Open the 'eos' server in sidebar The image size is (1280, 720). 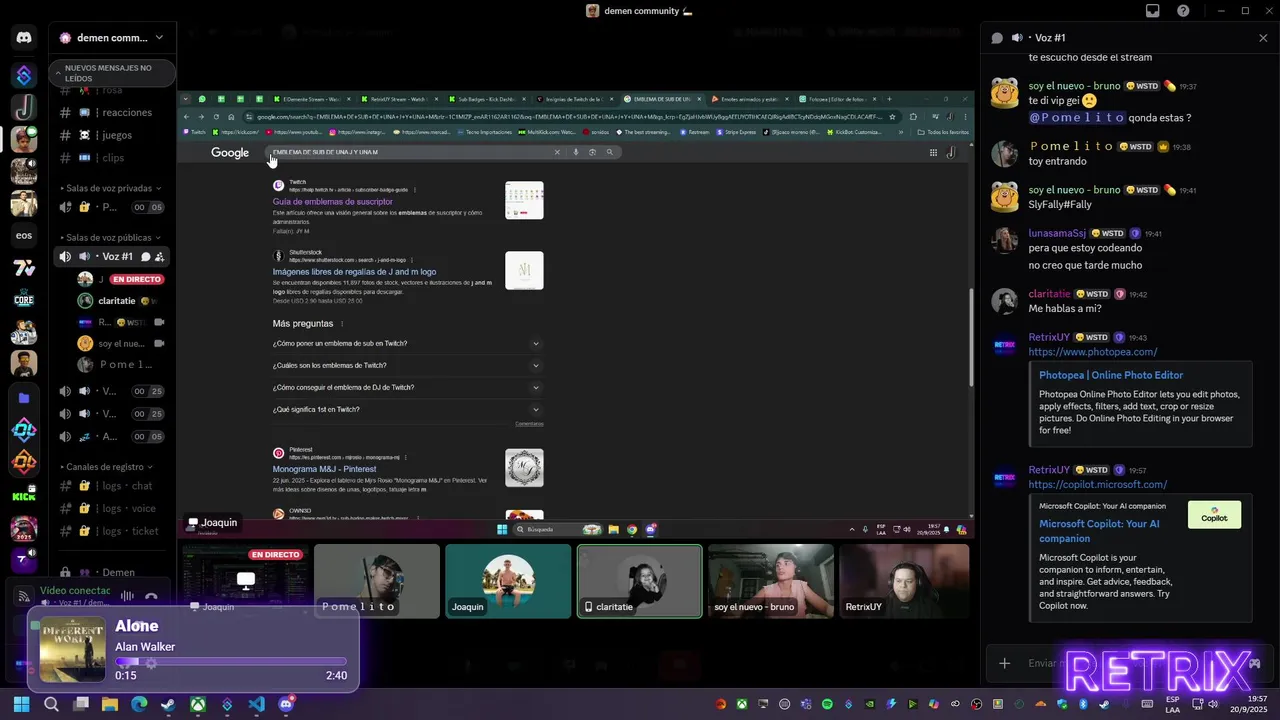coord(24,235)
